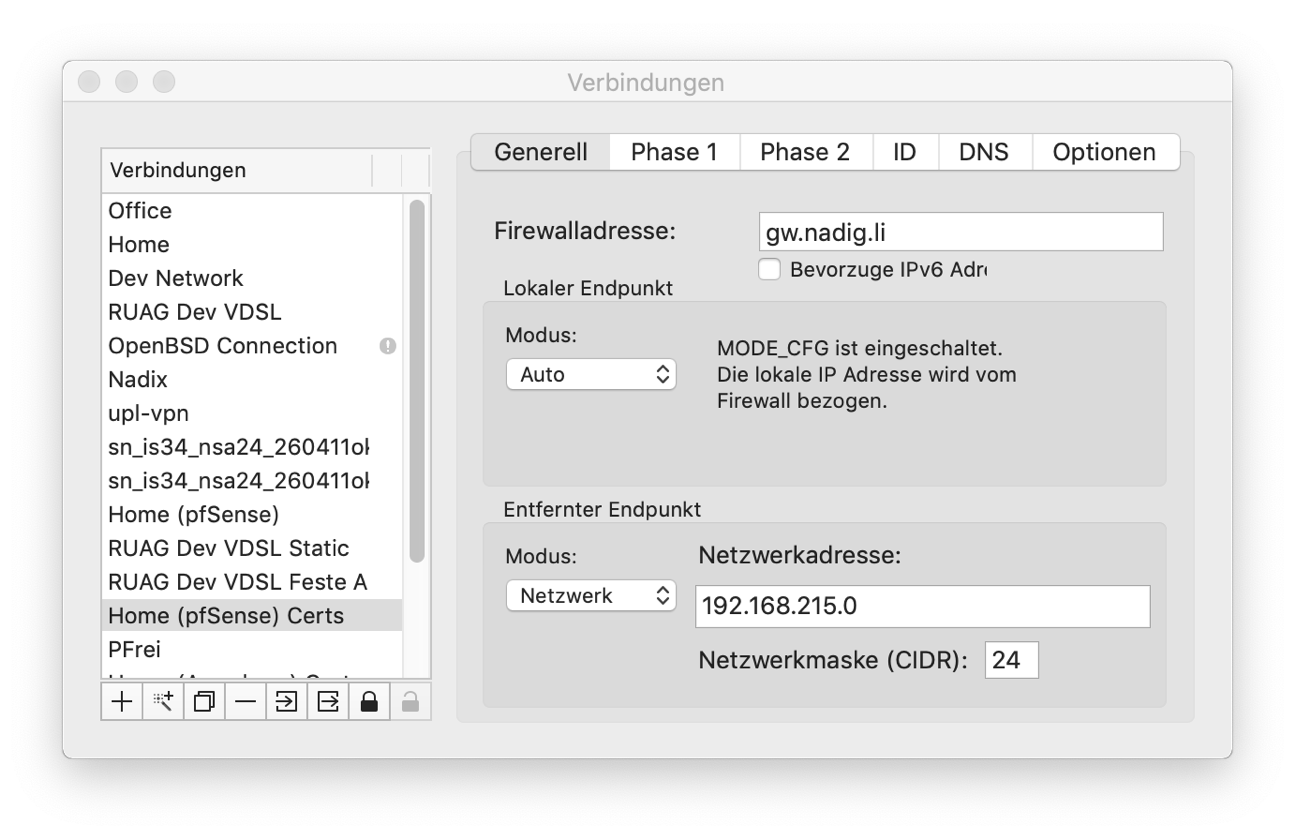
Task: Click the warning badge next to OpenBSD Connection
Action: 388,346
